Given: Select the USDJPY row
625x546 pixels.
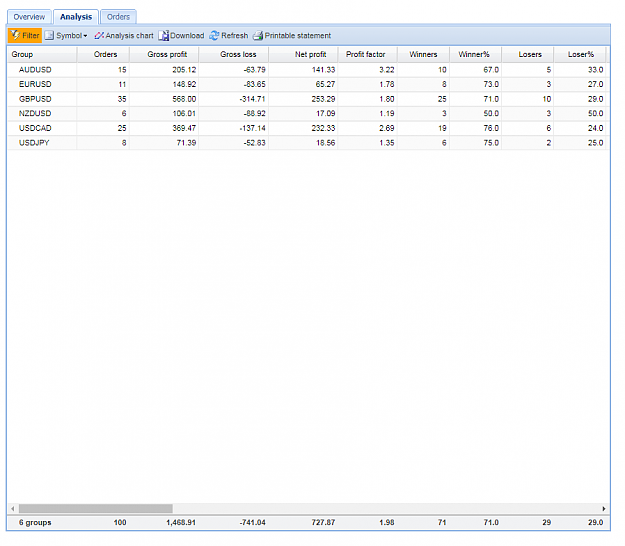Looking at the screenshot, I should pos(307,143).
